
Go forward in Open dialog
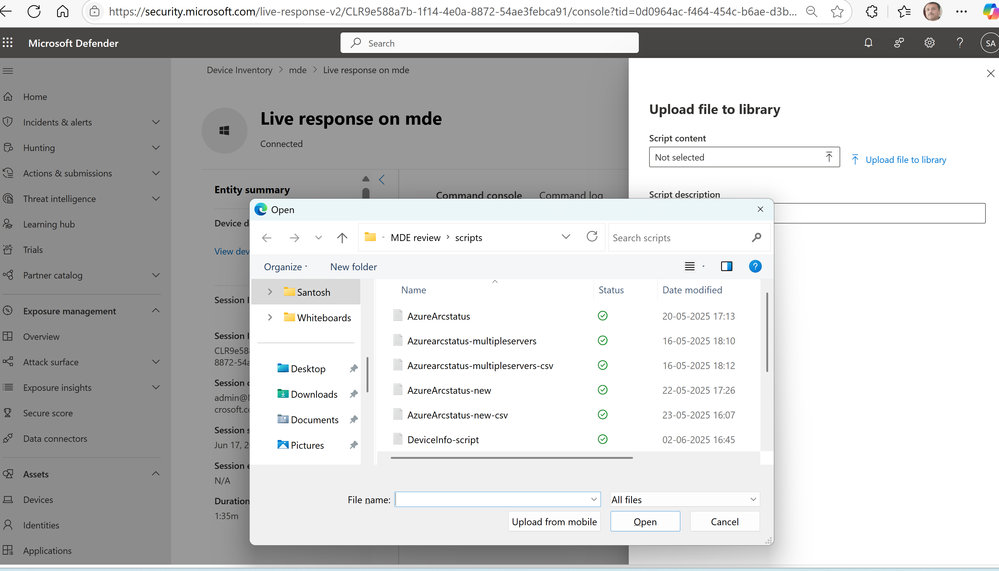(294, 238)
